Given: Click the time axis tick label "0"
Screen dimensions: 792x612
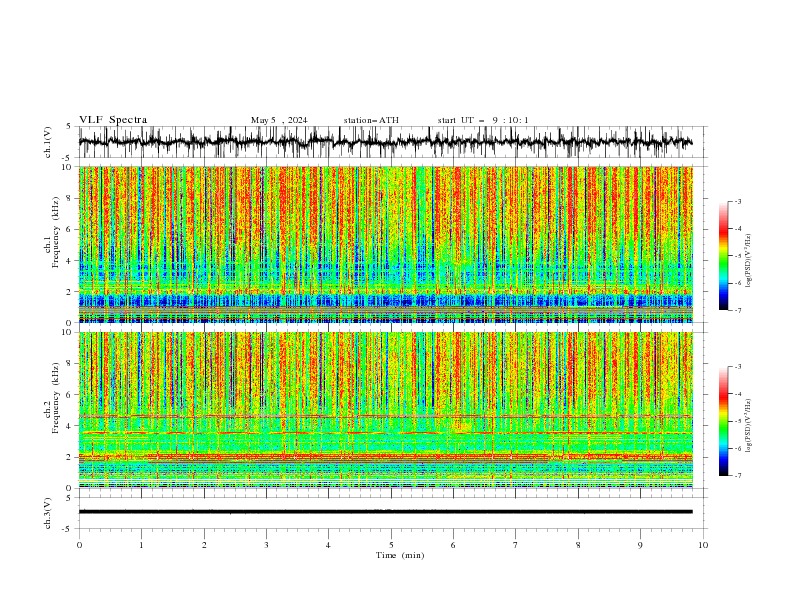Looking at the screenshot, I should 79,545.
